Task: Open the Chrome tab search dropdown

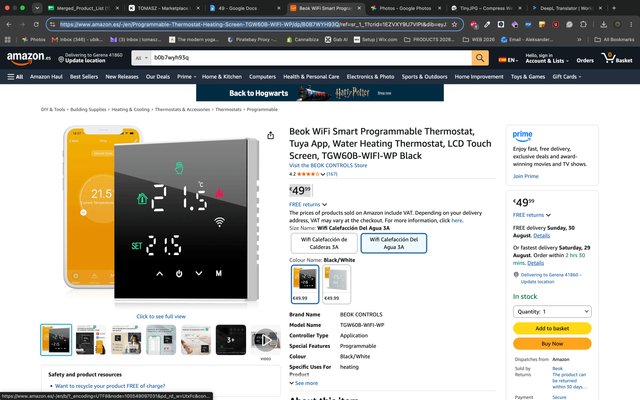Action: point(37,8)
